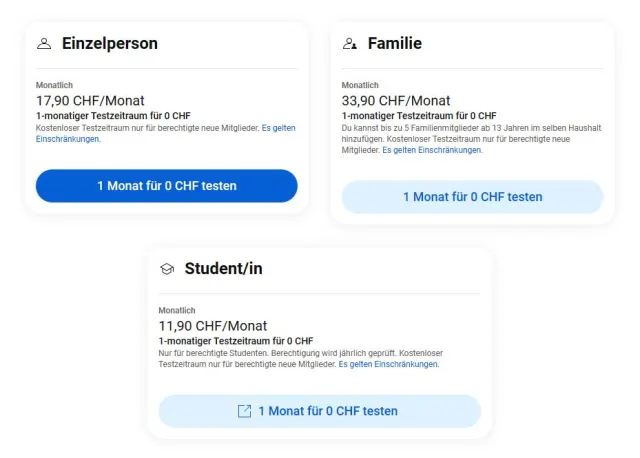Click the 33,90 CHF/Monat price
640x458 pixels.
396,101
